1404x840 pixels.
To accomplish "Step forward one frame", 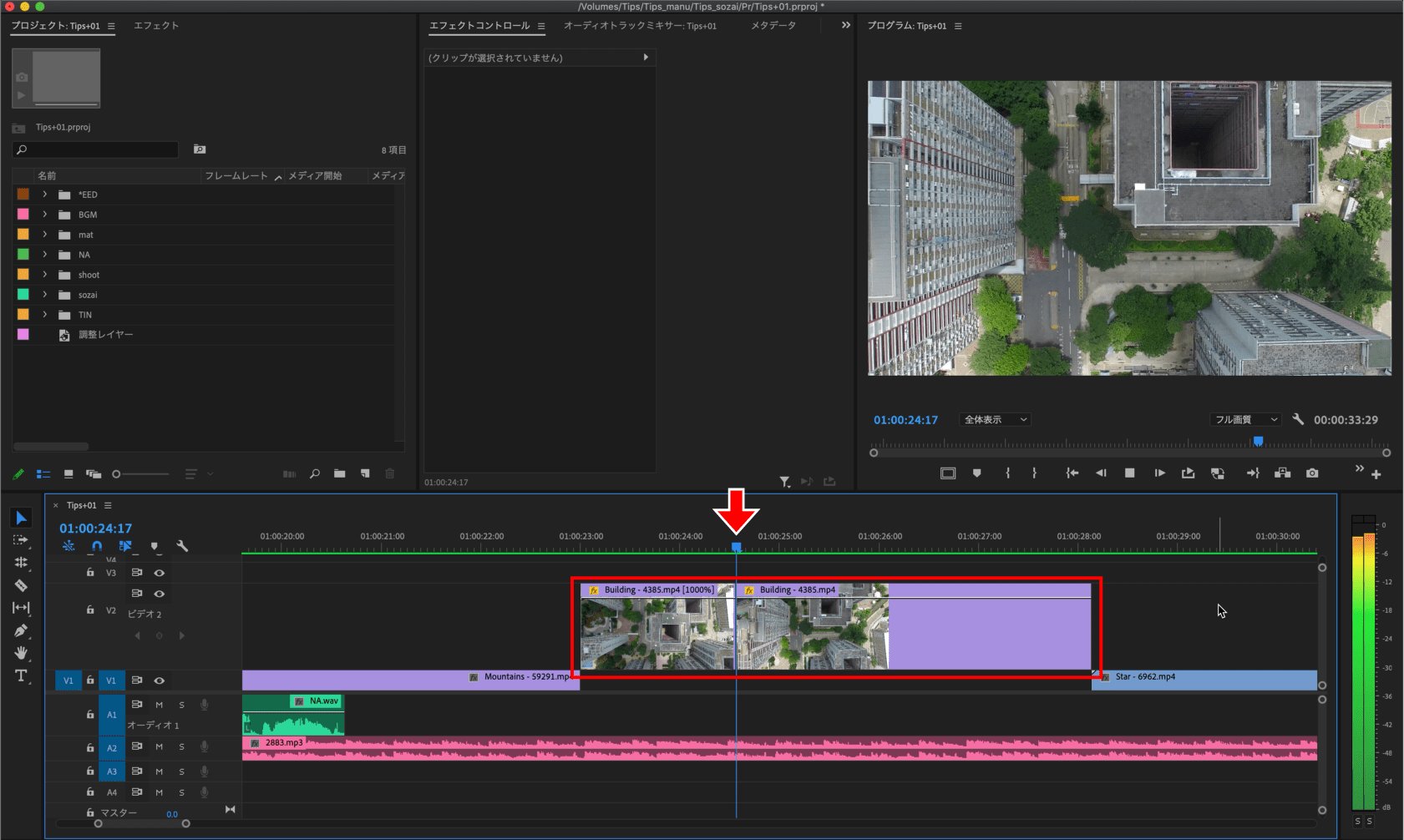I will 1159,473.
